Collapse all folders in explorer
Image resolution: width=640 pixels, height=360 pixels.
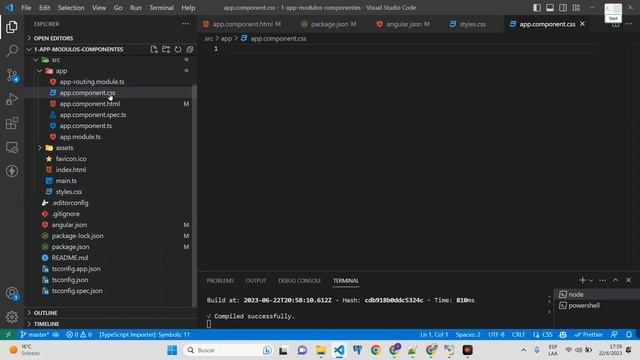(190, 49)
